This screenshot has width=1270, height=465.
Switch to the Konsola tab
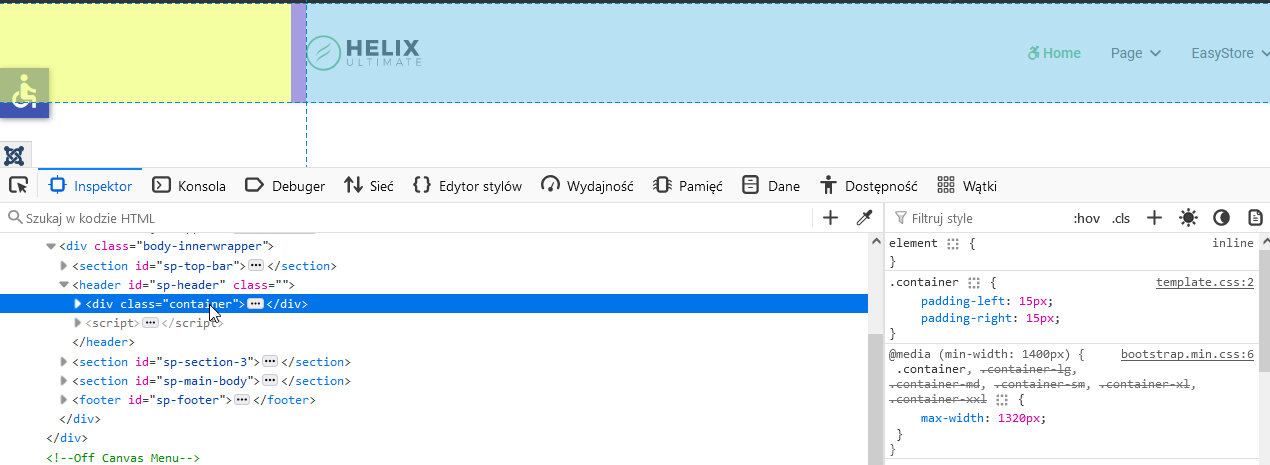[x=189, y=185]
